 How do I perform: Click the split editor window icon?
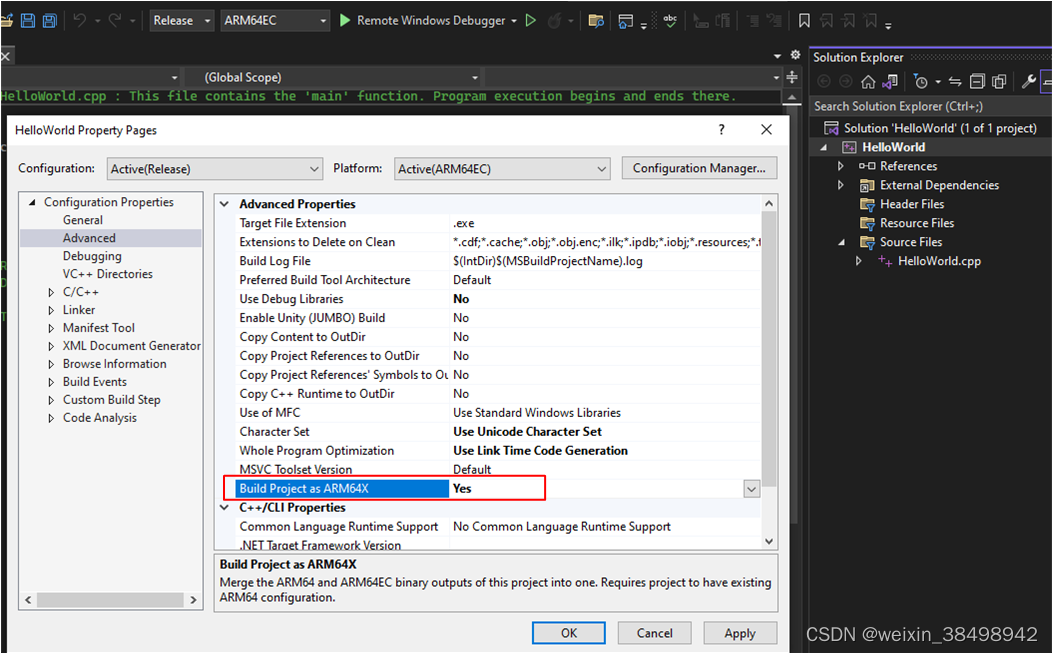click(x=792, y=77)
